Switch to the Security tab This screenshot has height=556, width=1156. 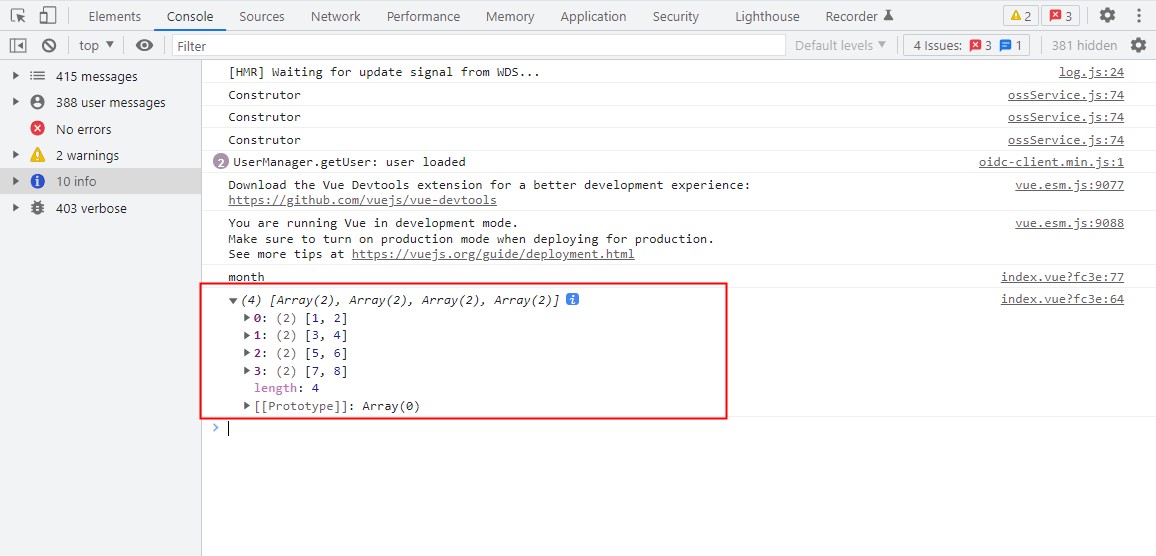[675, 16]
